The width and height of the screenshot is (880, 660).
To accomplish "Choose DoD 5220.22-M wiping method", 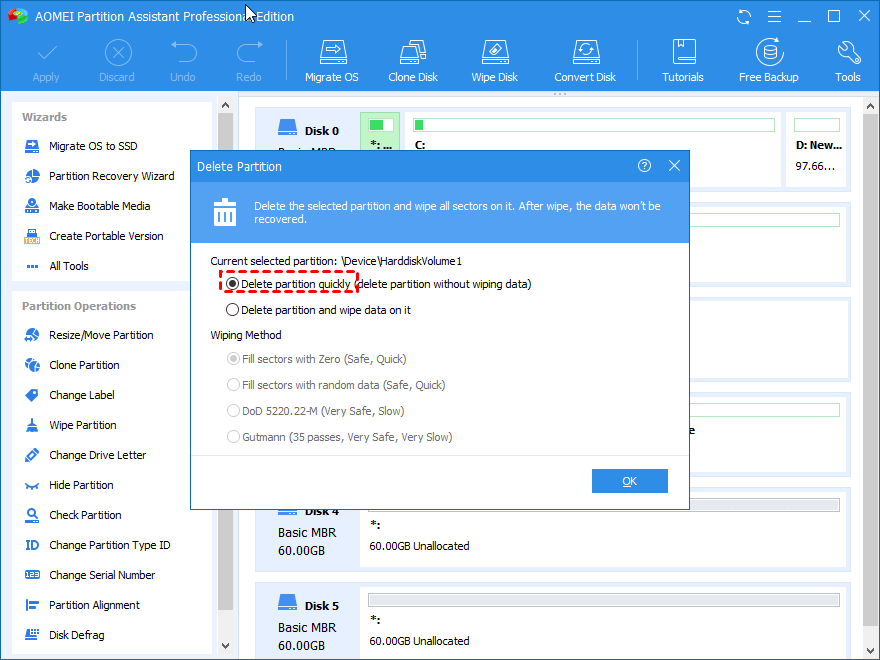I will point(233,411).
